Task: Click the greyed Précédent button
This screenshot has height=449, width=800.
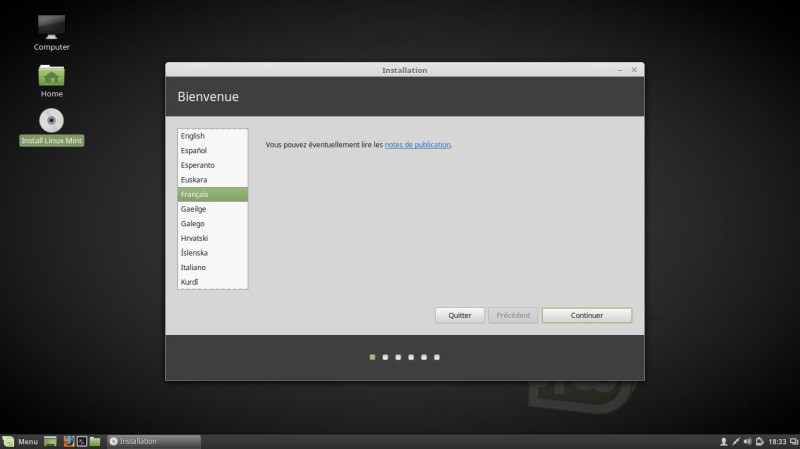Action: [x=513, y=315]
